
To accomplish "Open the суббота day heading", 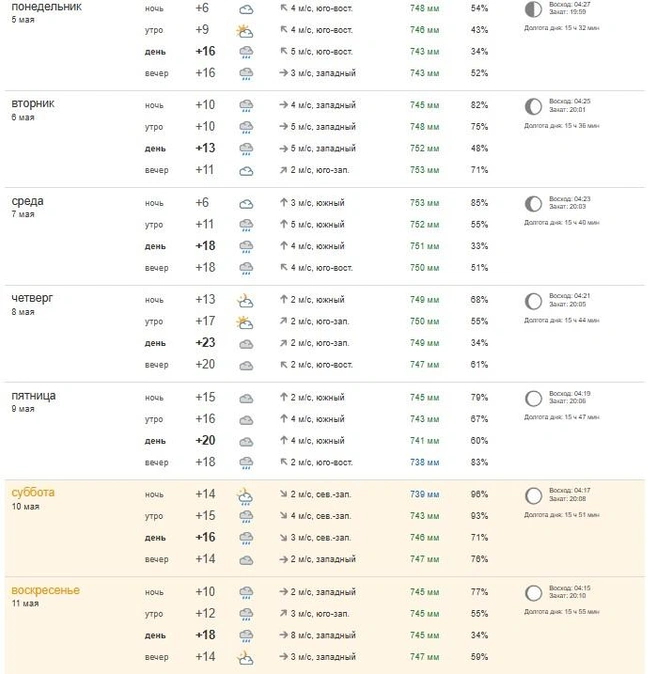I will (x=33, y=492).
